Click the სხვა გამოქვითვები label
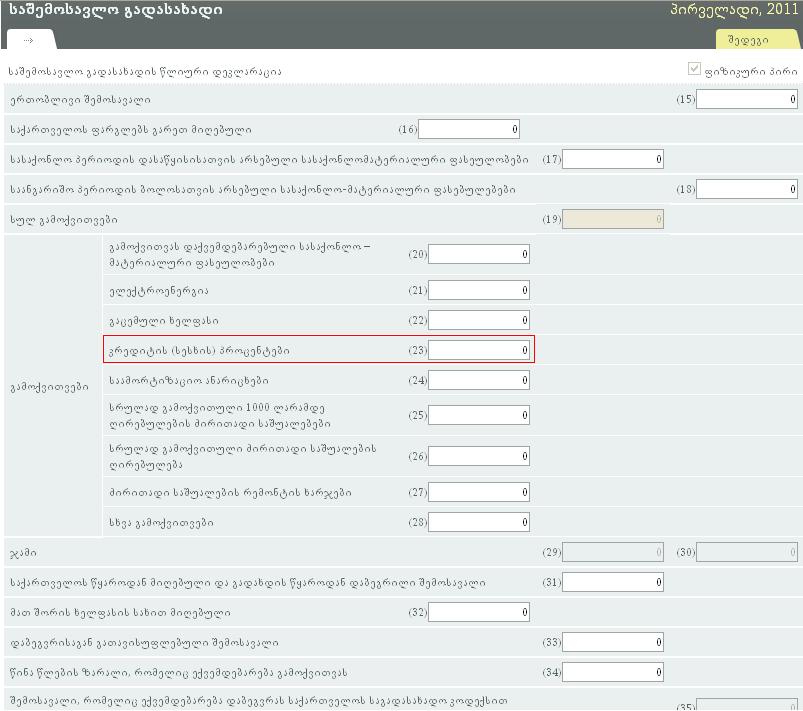 [x=161, y=522]
